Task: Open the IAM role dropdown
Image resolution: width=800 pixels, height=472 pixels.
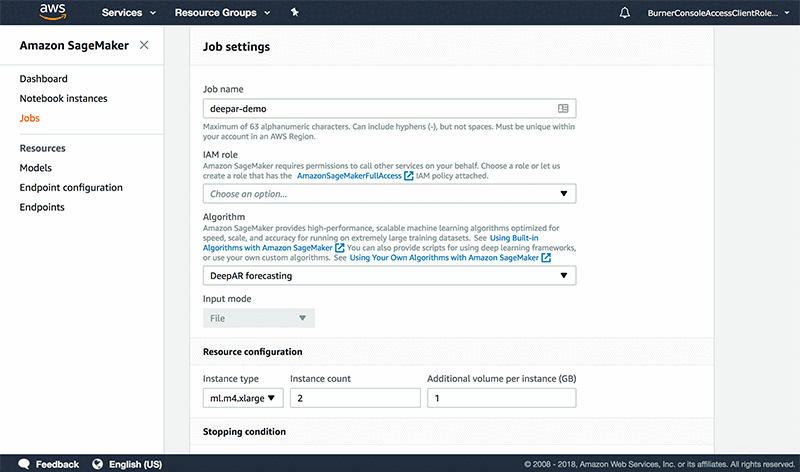Action: (389, 193)
